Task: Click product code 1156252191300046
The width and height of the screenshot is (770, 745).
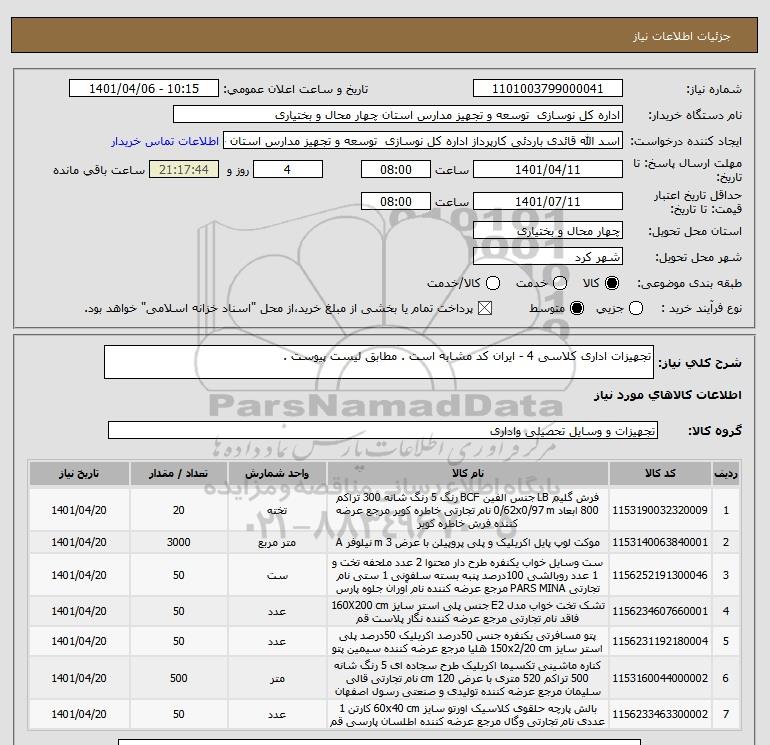Action: 660,575
